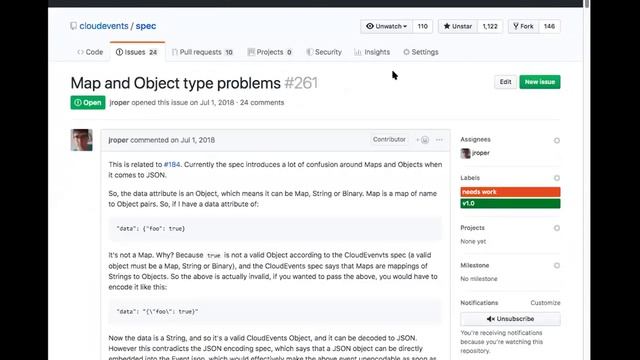The width and height of the screenshot is (640, 360).
Task: Customize notification settings
Action: (x=545, y=303)
